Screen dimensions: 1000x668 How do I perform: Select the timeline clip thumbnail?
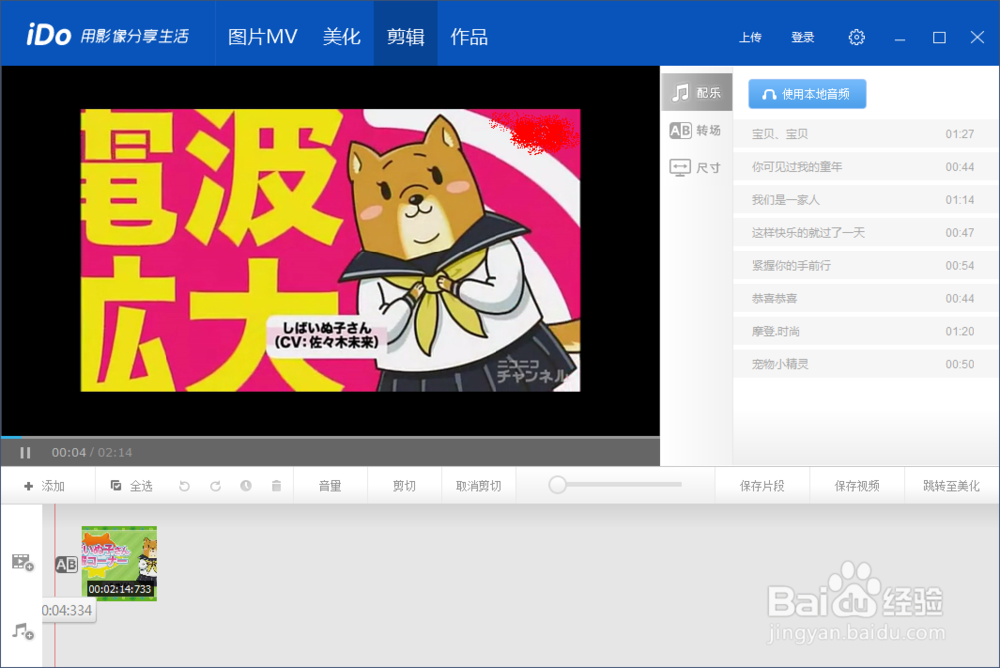(x=119, y=563)
